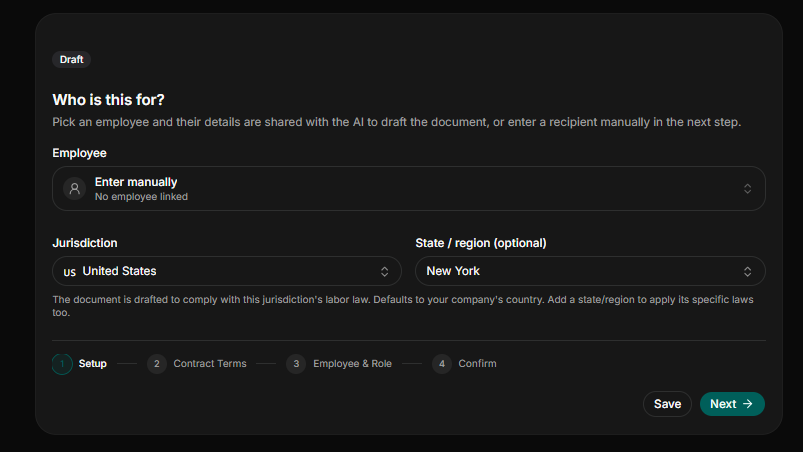
Task: Save the draft document
Action: 667,404
